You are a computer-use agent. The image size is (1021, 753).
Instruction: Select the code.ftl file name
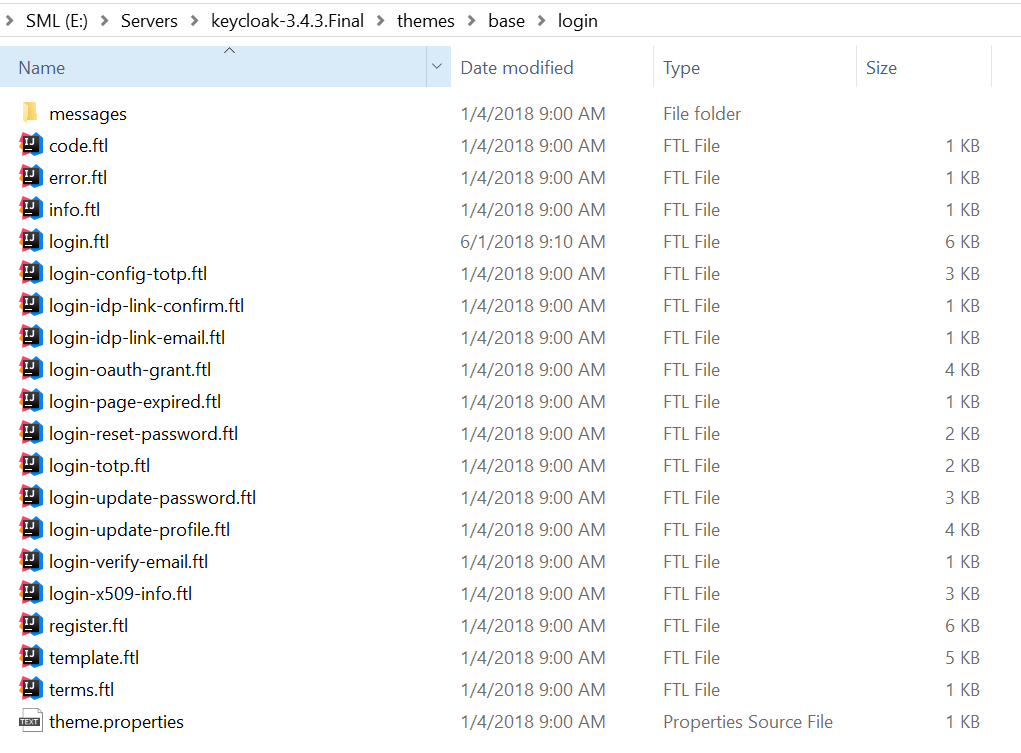(79, 146)
